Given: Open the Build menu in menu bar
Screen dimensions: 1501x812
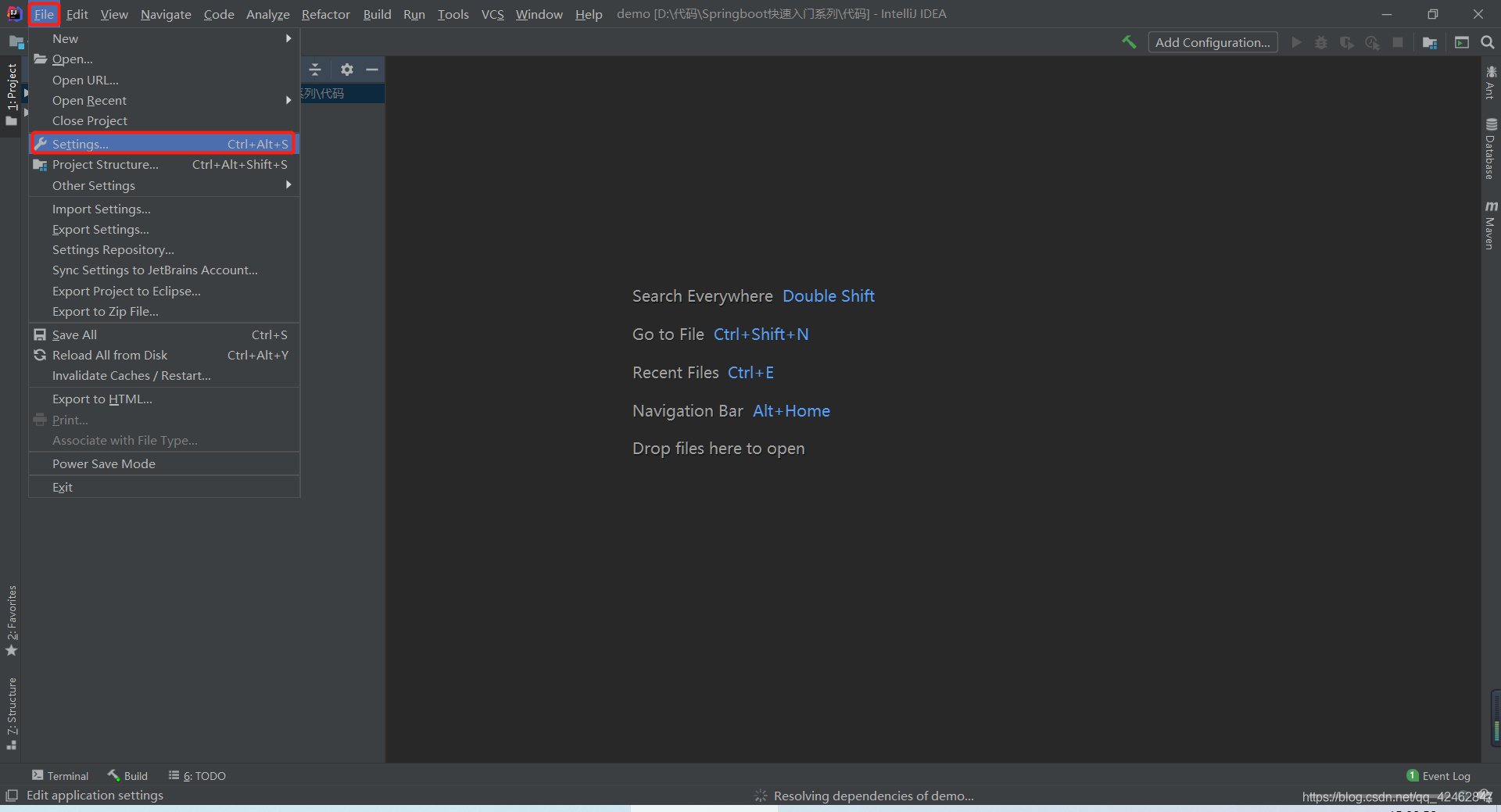Looking at the screenshot, I should (377, 14).
